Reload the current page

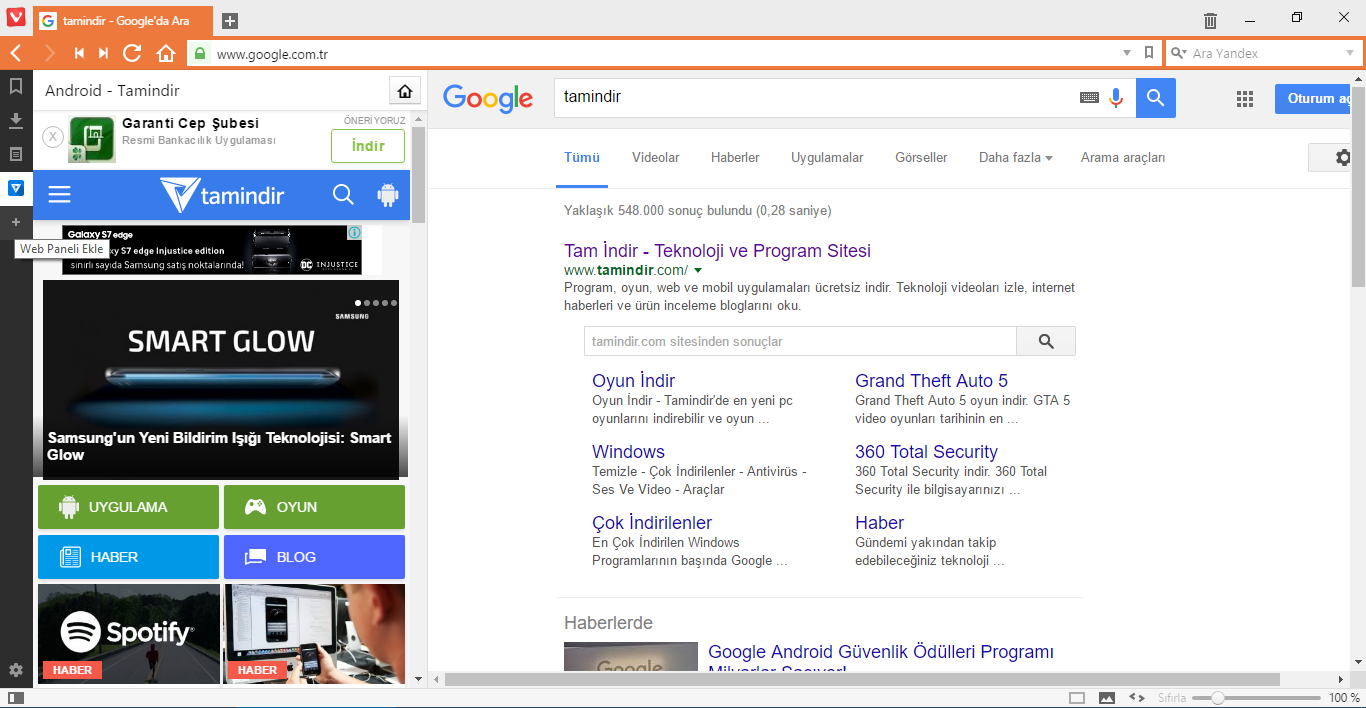coord(132,53)
